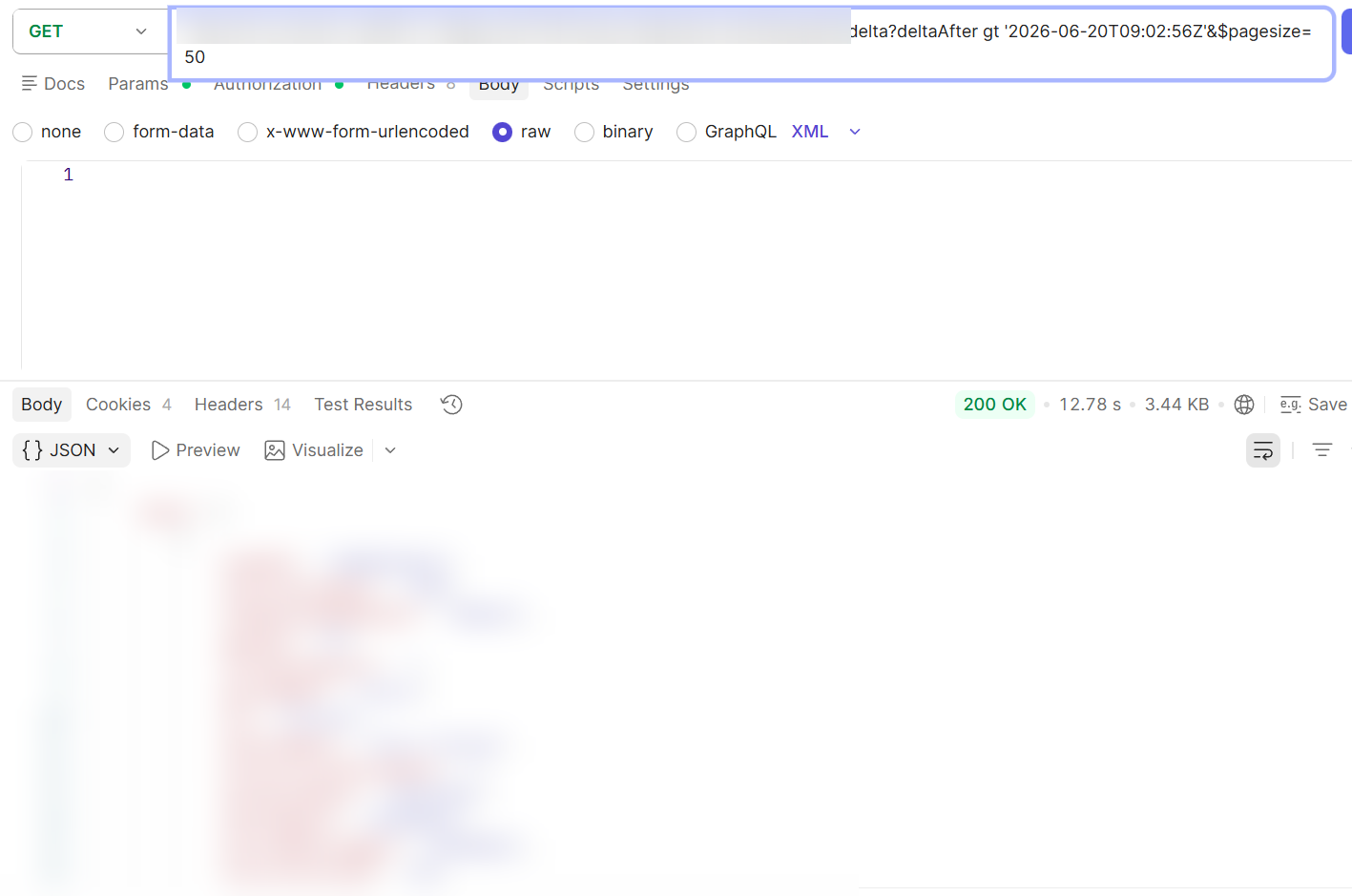Screen dimensions: 1352x896
Task: Switch to Preview response view
Action: [196, 450]
